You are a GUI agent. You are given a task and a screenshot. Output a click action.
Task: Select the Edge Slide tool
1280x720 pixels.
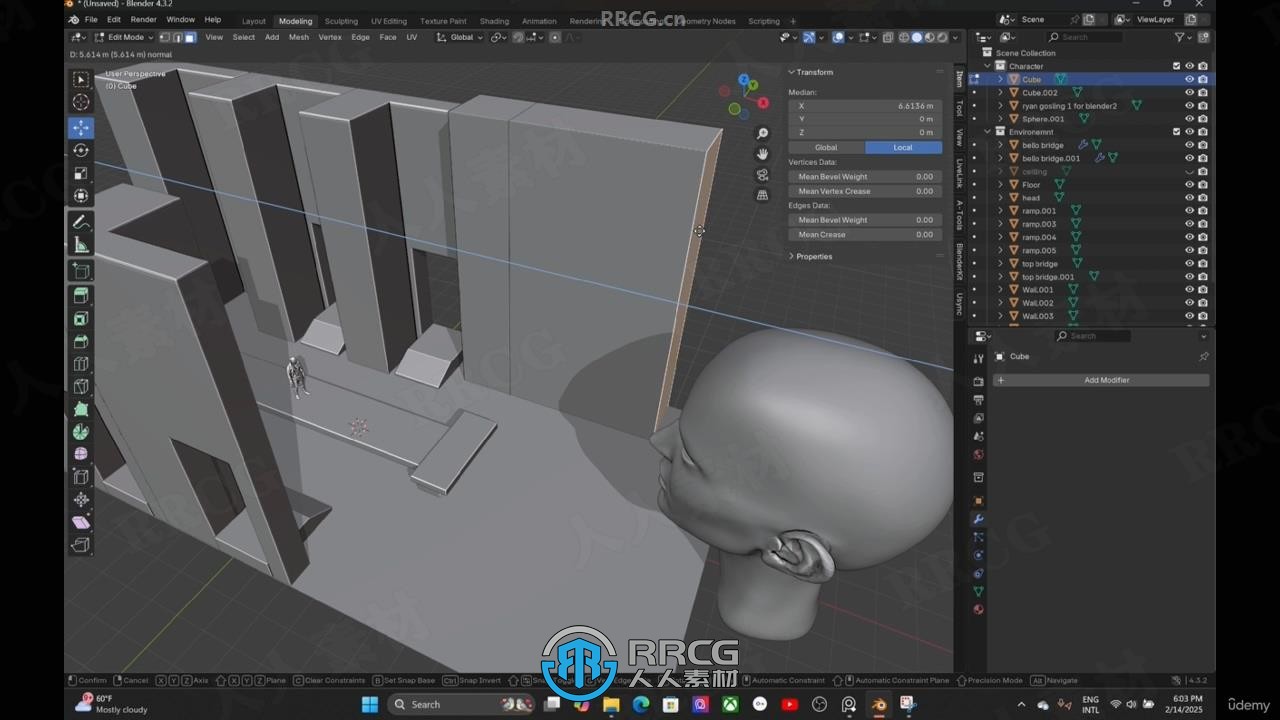(x=81, y=477)
